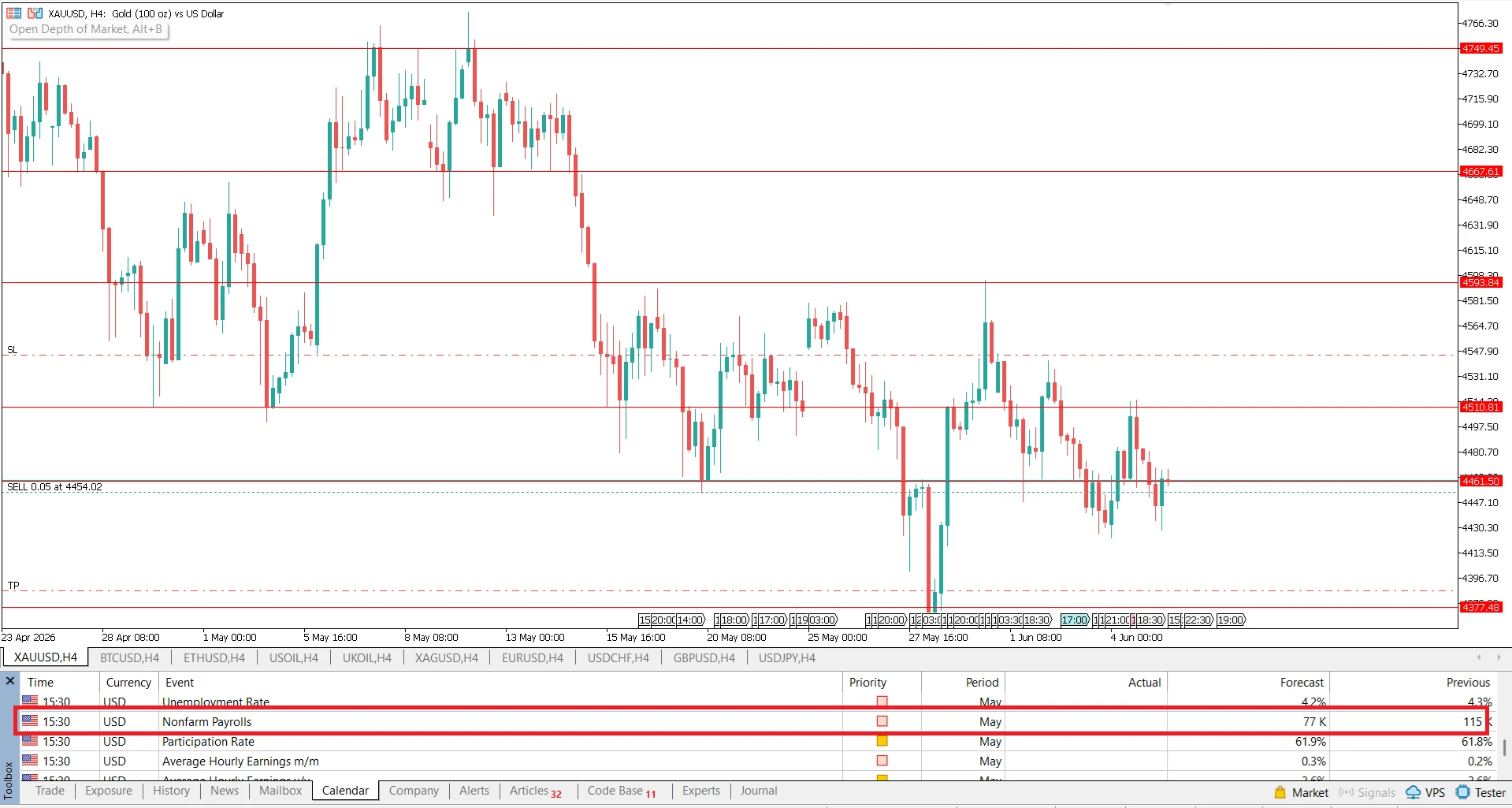Click the calendar list vertical scrollbar
1512x808 pixels.
point(1504,747)
